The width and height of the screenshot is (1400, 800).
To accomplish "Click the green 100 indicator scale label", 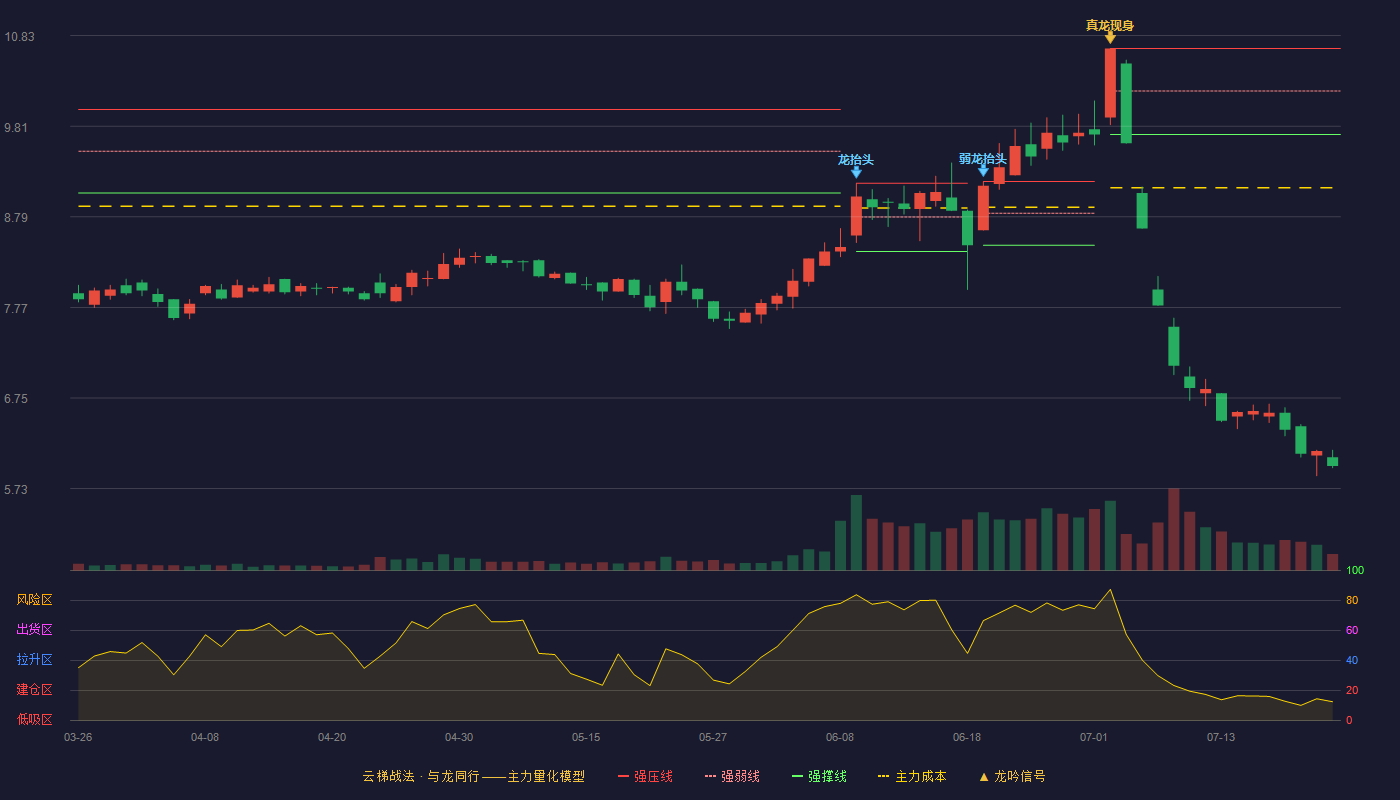I will click(1355, 571).
